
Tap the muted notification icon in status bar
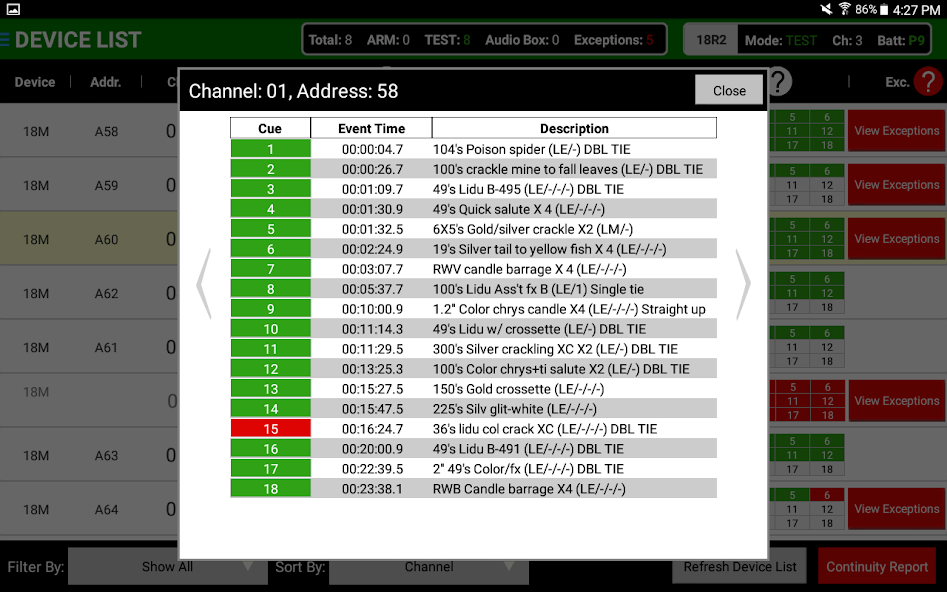[x=826, y=9]
